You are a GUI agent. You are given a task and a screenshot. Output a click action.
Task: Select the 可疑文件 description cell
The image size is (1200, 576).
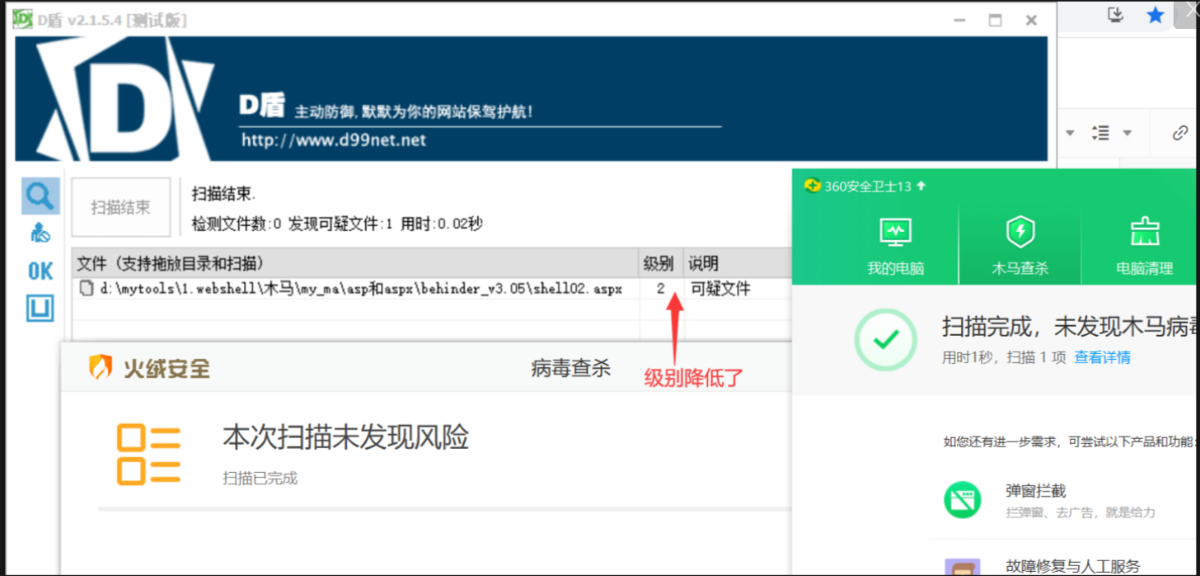[720, 288]
